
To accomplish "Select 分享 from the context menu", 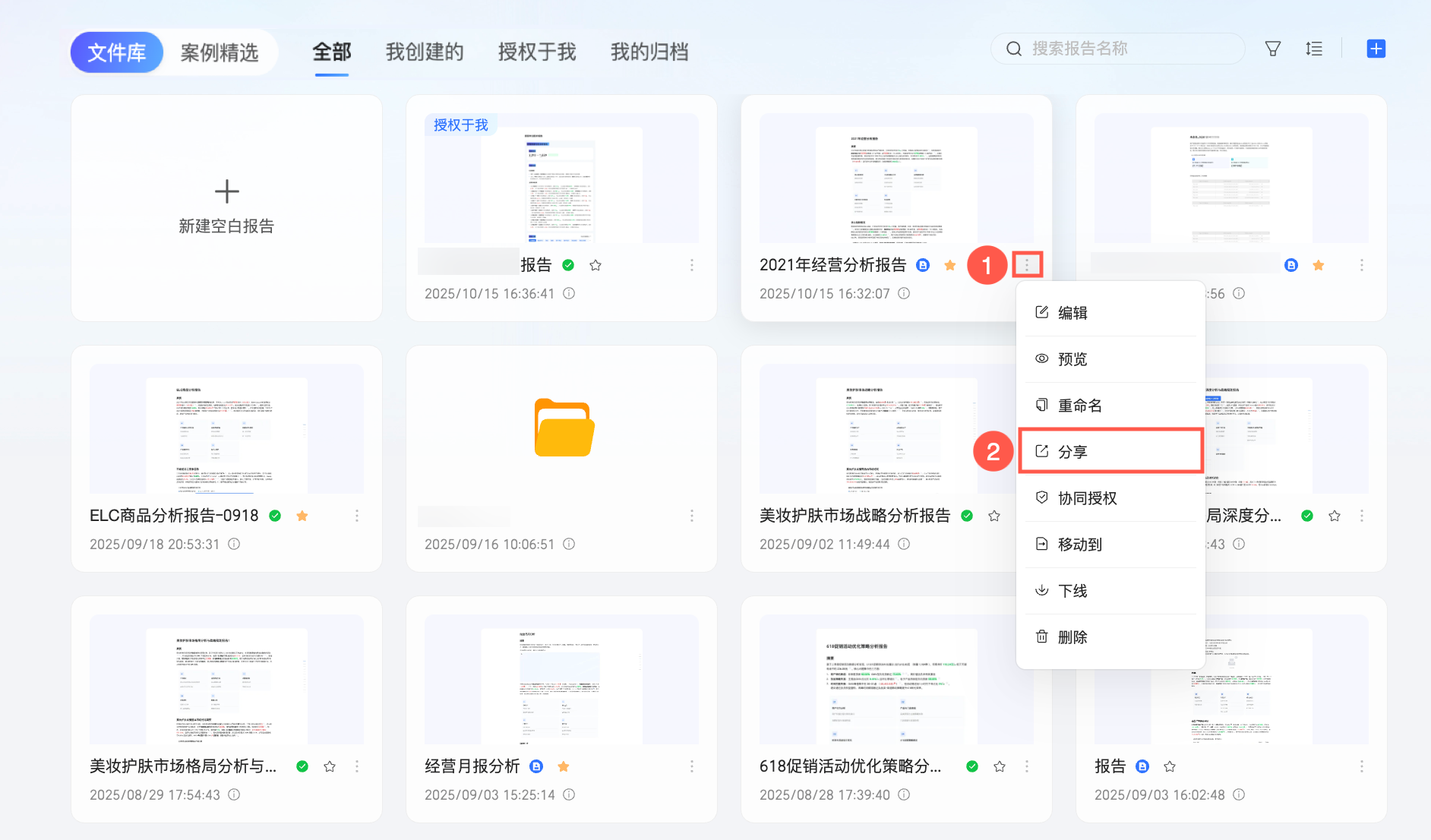I will tap(1110, 452).
